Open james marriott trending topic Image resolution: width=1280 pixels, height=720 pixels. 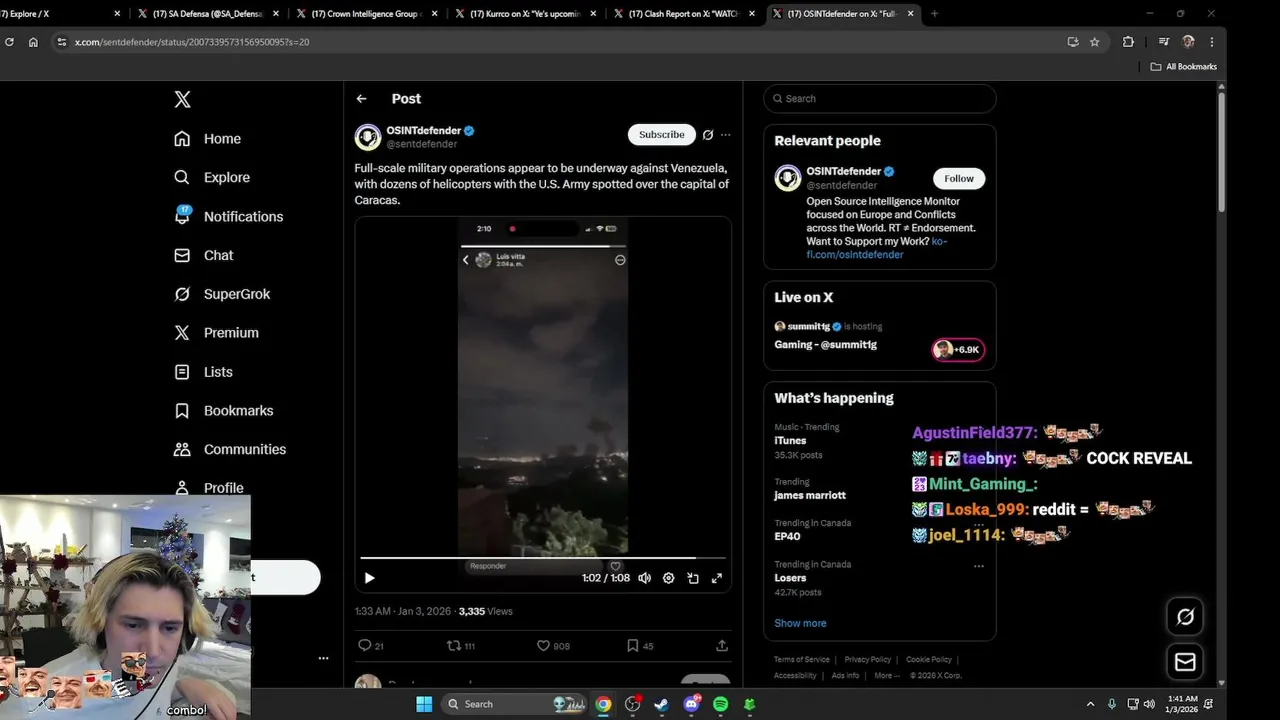pos(810,495)
